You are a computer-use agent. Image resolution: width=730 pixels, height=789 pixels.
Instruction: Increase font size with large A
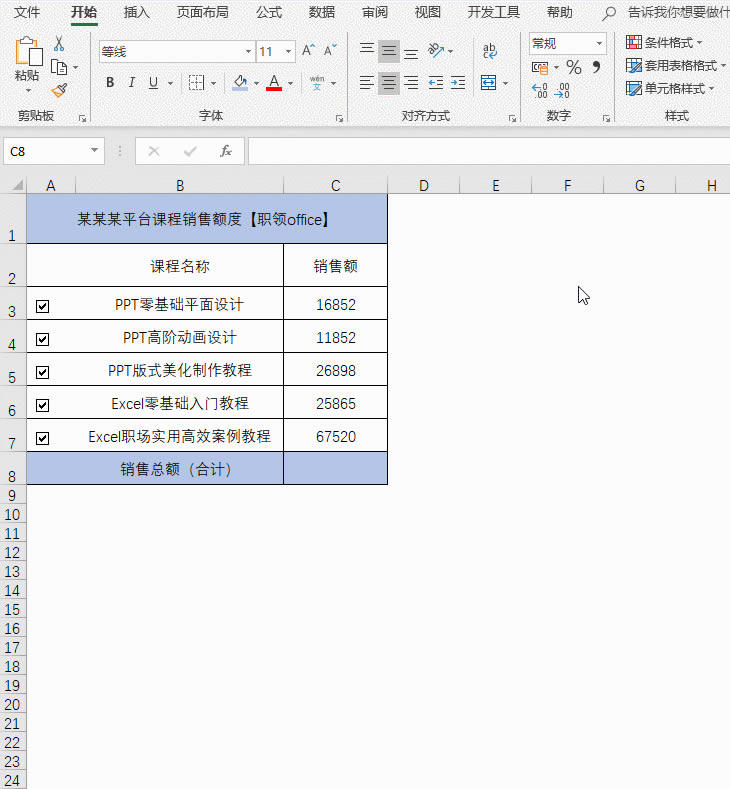308,51
